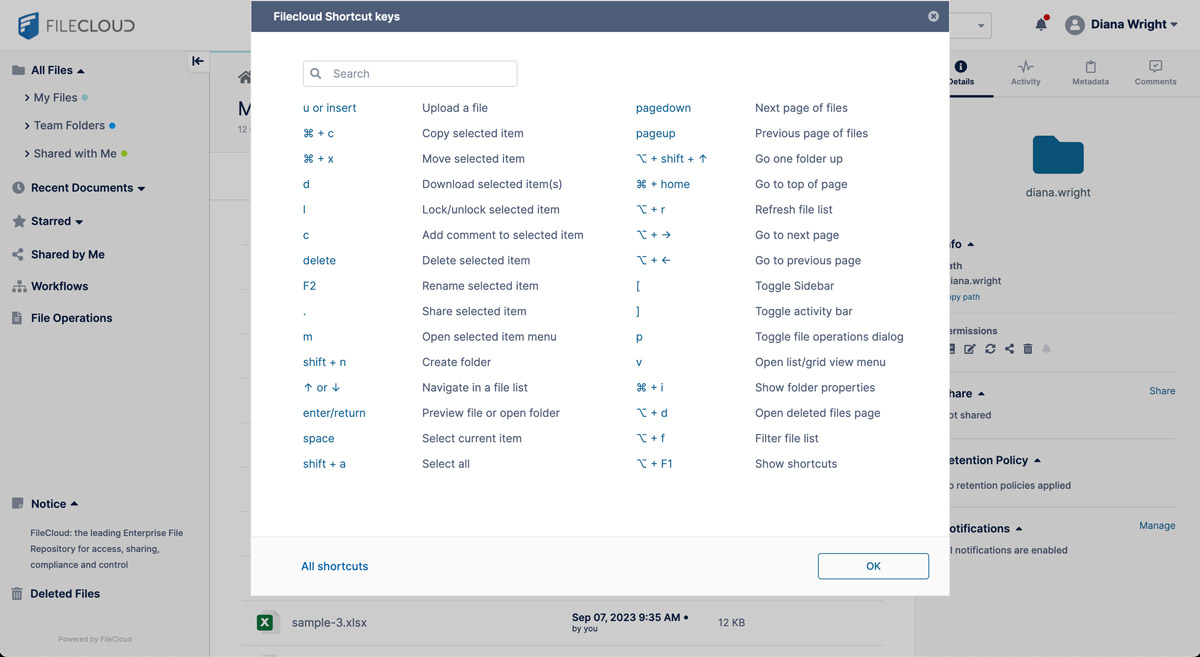
Task: Expand the Starred dropdown
Action: point(79,222)
